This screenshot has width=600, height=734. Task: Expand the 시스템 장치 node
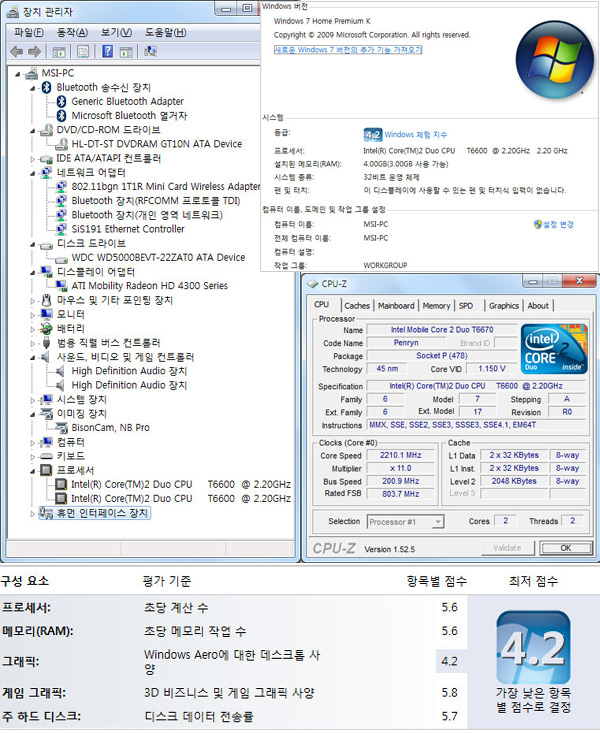(32, 400)
